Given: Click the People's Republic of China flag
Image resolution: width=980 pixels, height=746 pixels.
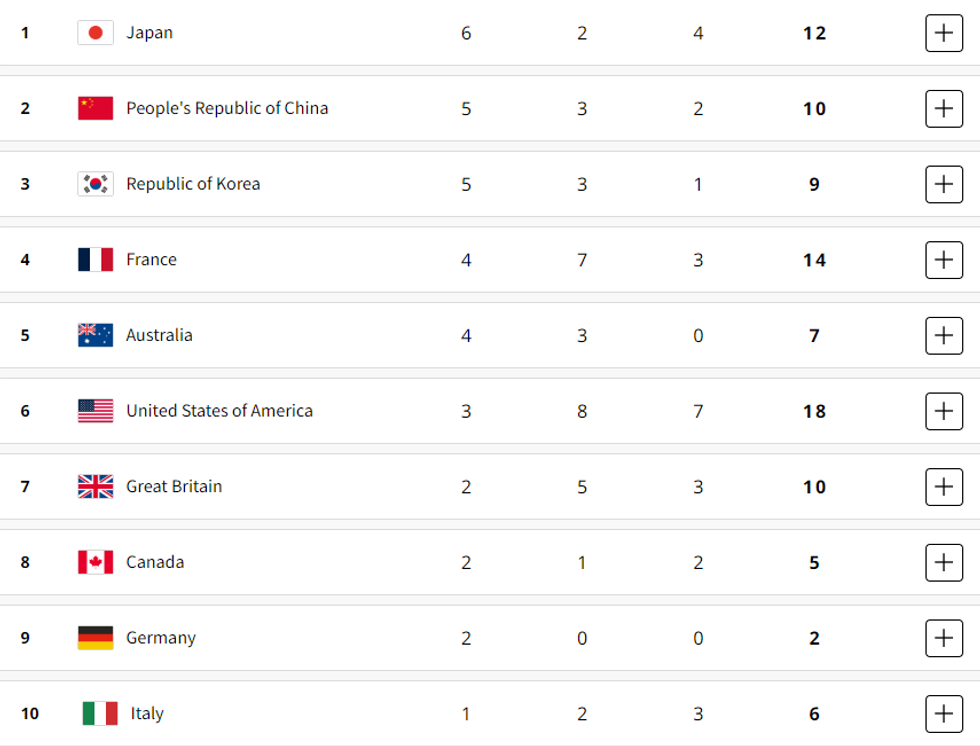Looking at the screenshot, I should click(96, 108).
